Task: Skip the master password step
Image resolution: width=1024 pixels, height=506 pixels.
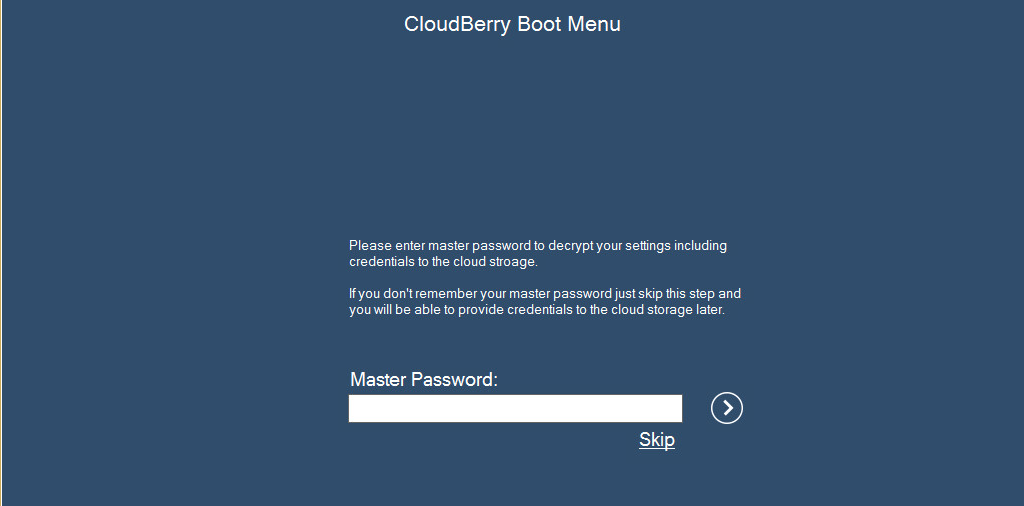Action: pyautogui.click(x=656, y=440)
